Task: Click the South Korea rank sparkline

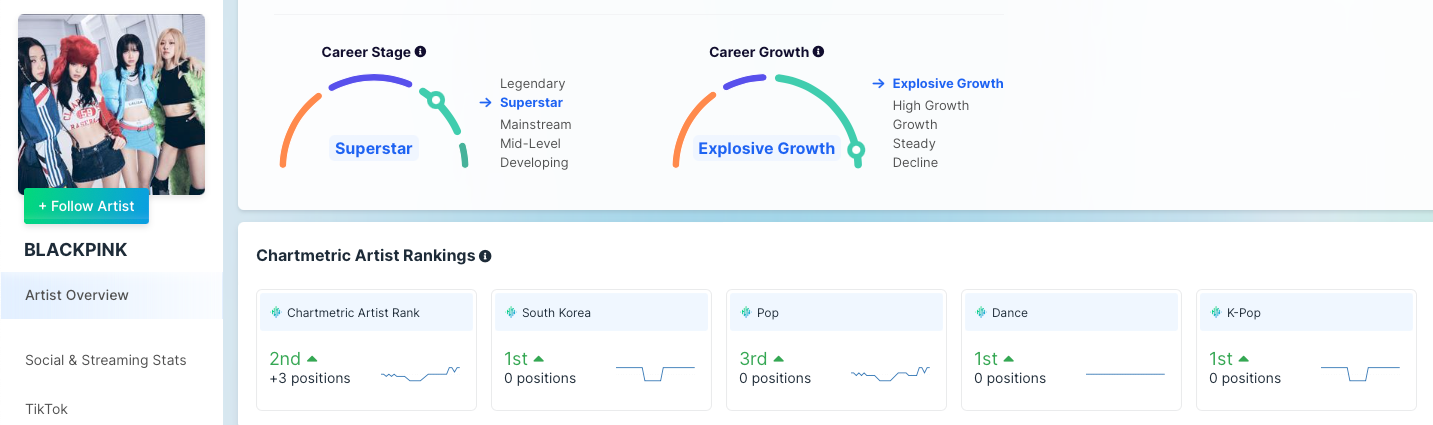Action: click(655, 373)
